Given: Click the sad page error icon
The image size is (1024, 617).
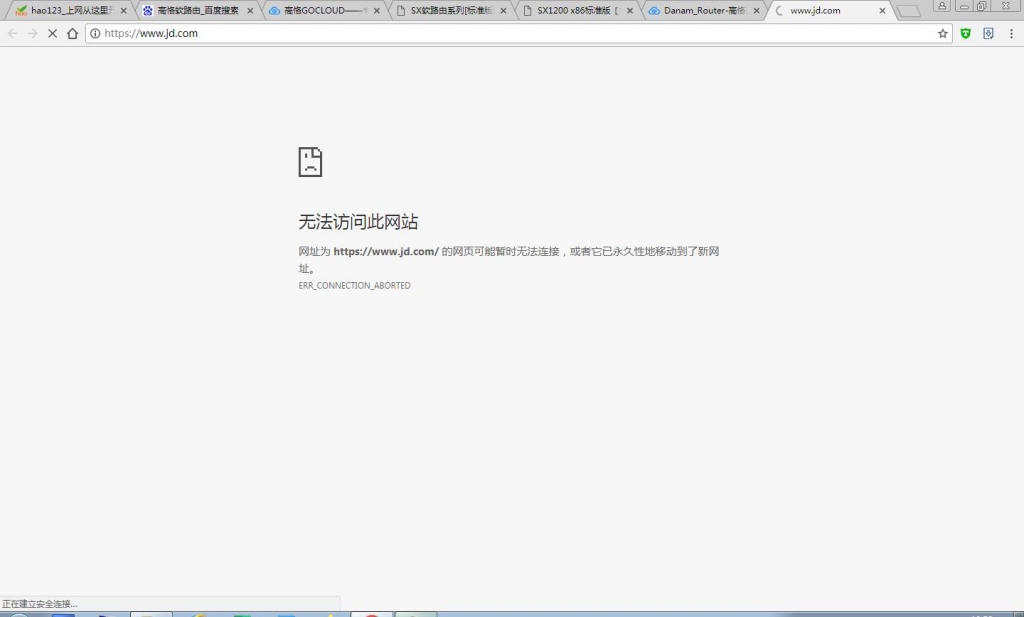Looking at the screenshot, I should (310, 161).
